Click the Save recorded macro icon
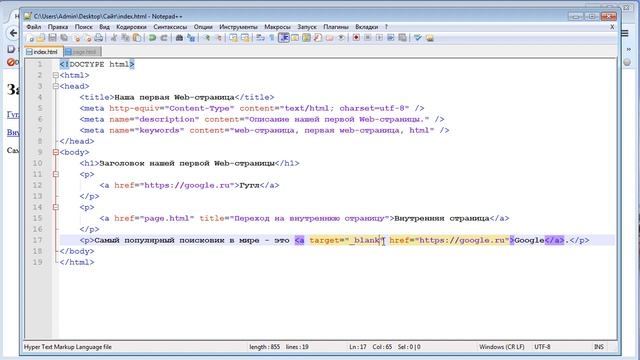The image size is (640, 360). click(x=402, y=38)
